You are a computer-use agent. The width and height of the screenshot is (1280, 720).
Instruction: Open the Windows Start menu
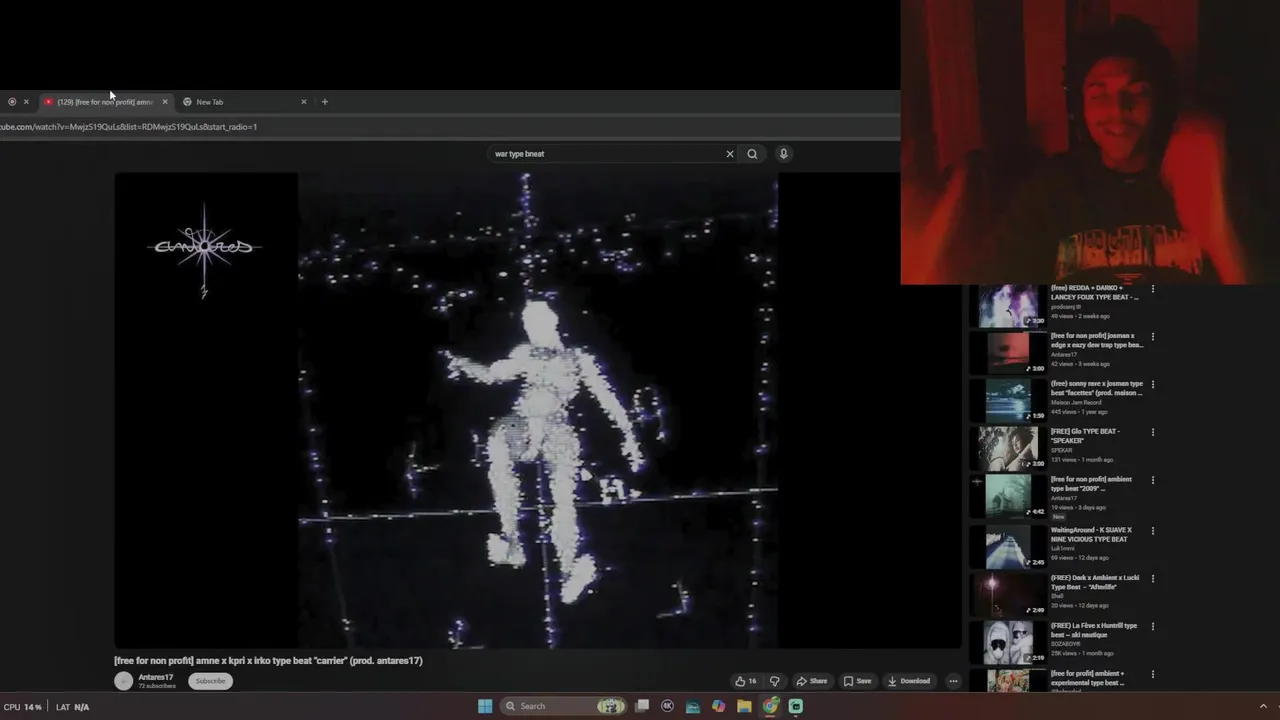pos(485,706)
